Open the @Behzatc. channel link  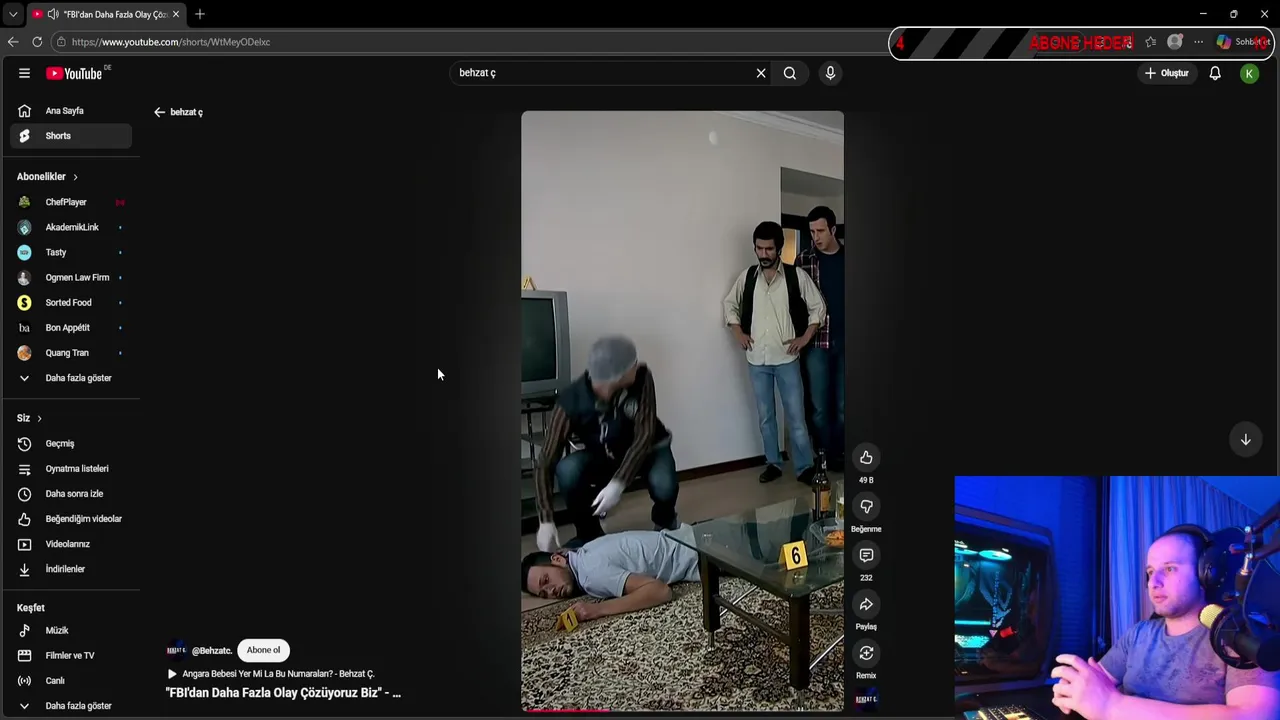tap(211, 650)
